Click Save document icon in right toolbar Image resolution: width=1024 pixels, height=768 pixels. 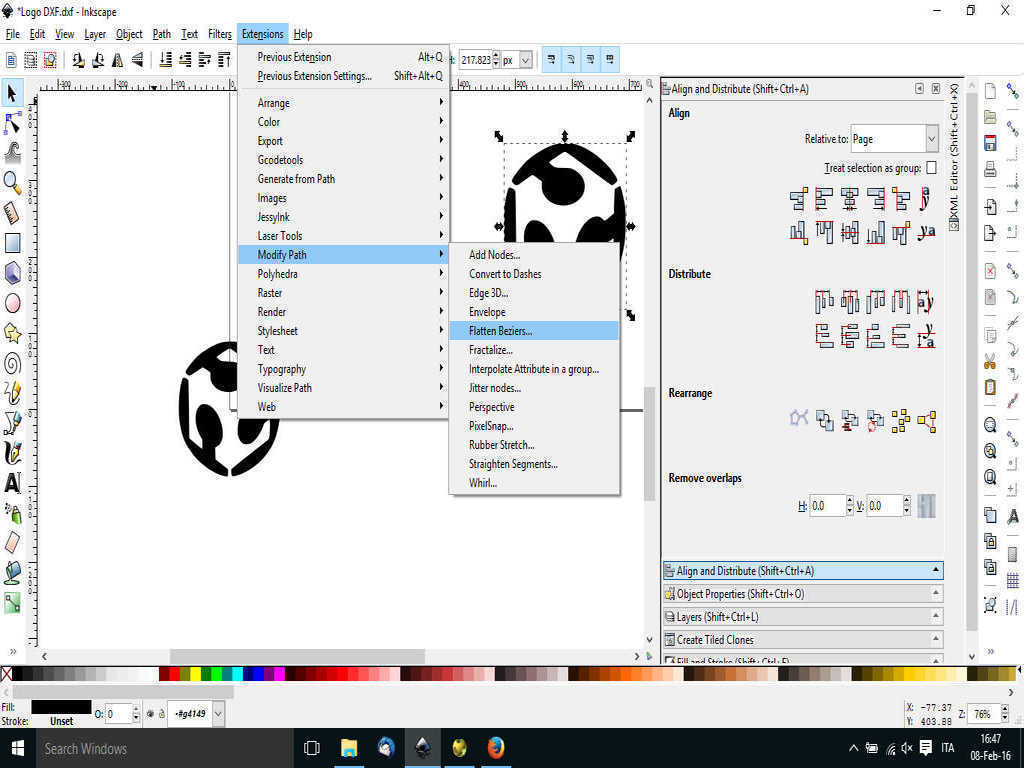click(x=990, y=143)
